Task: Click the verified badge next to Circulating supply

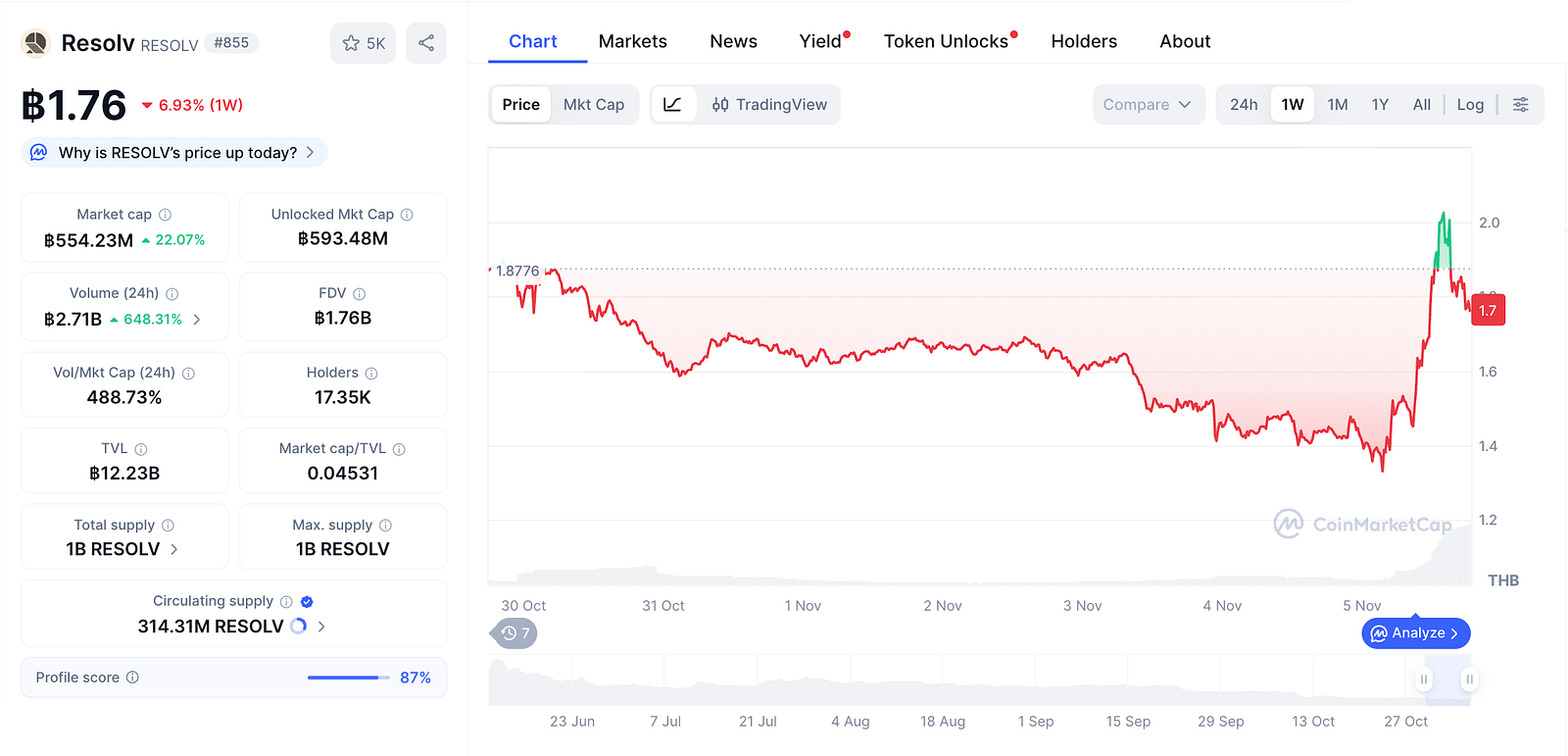Action: 307,602
